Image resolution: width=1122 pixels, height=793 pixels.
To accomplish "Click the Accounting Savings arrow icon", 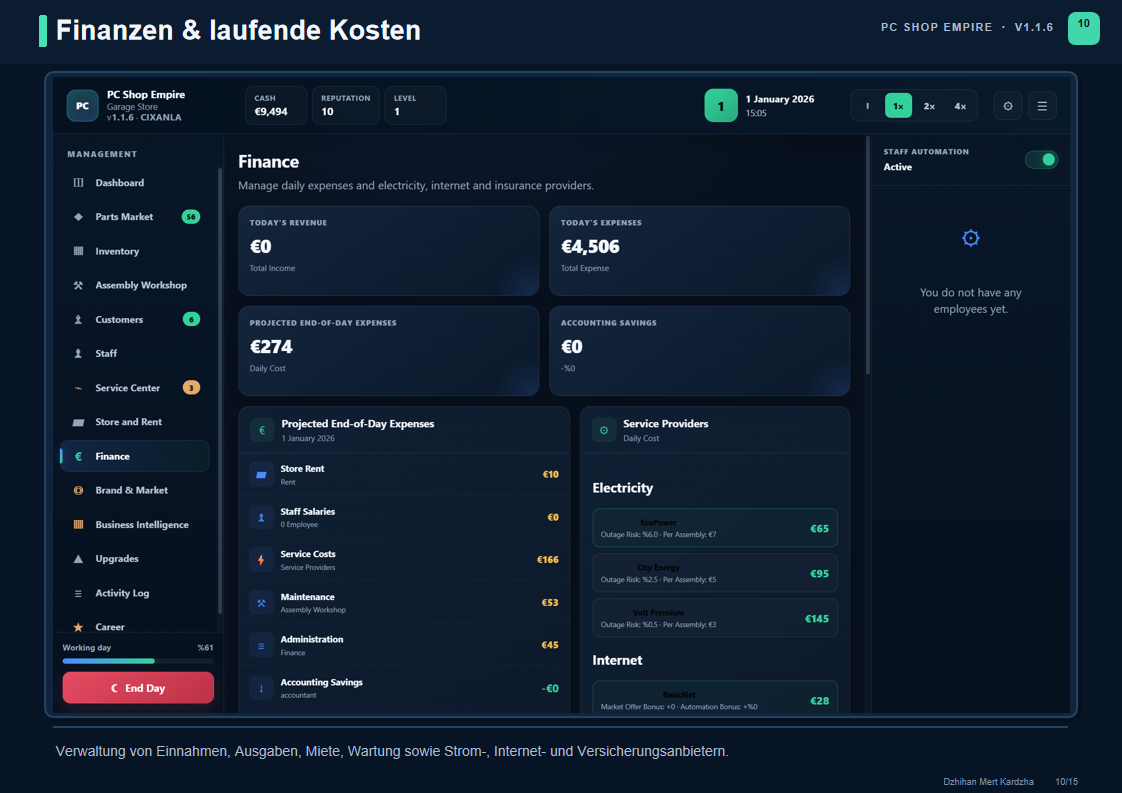I will click(x=261, y=688).
